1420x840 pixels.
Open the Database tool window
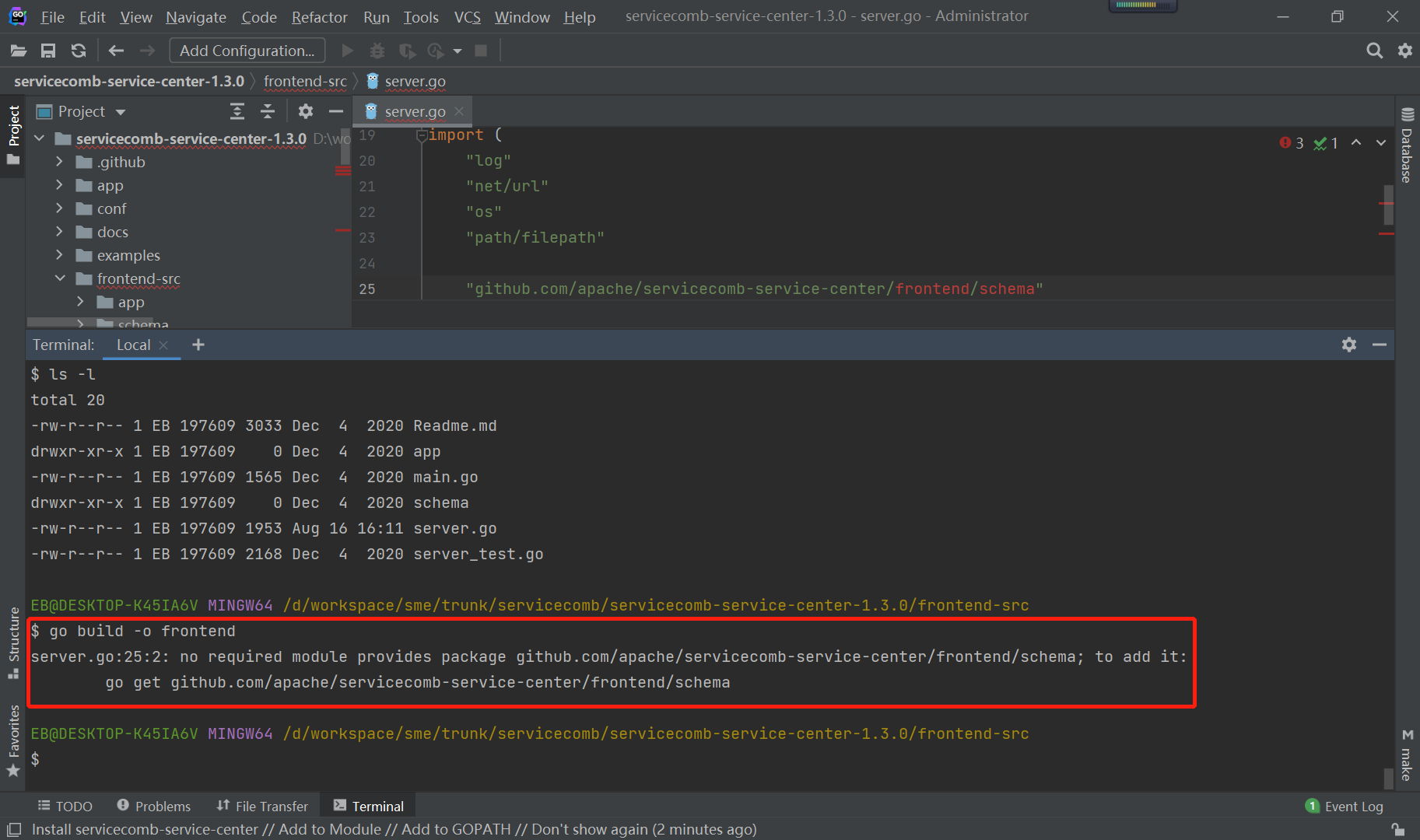(x=1407, y=145)
